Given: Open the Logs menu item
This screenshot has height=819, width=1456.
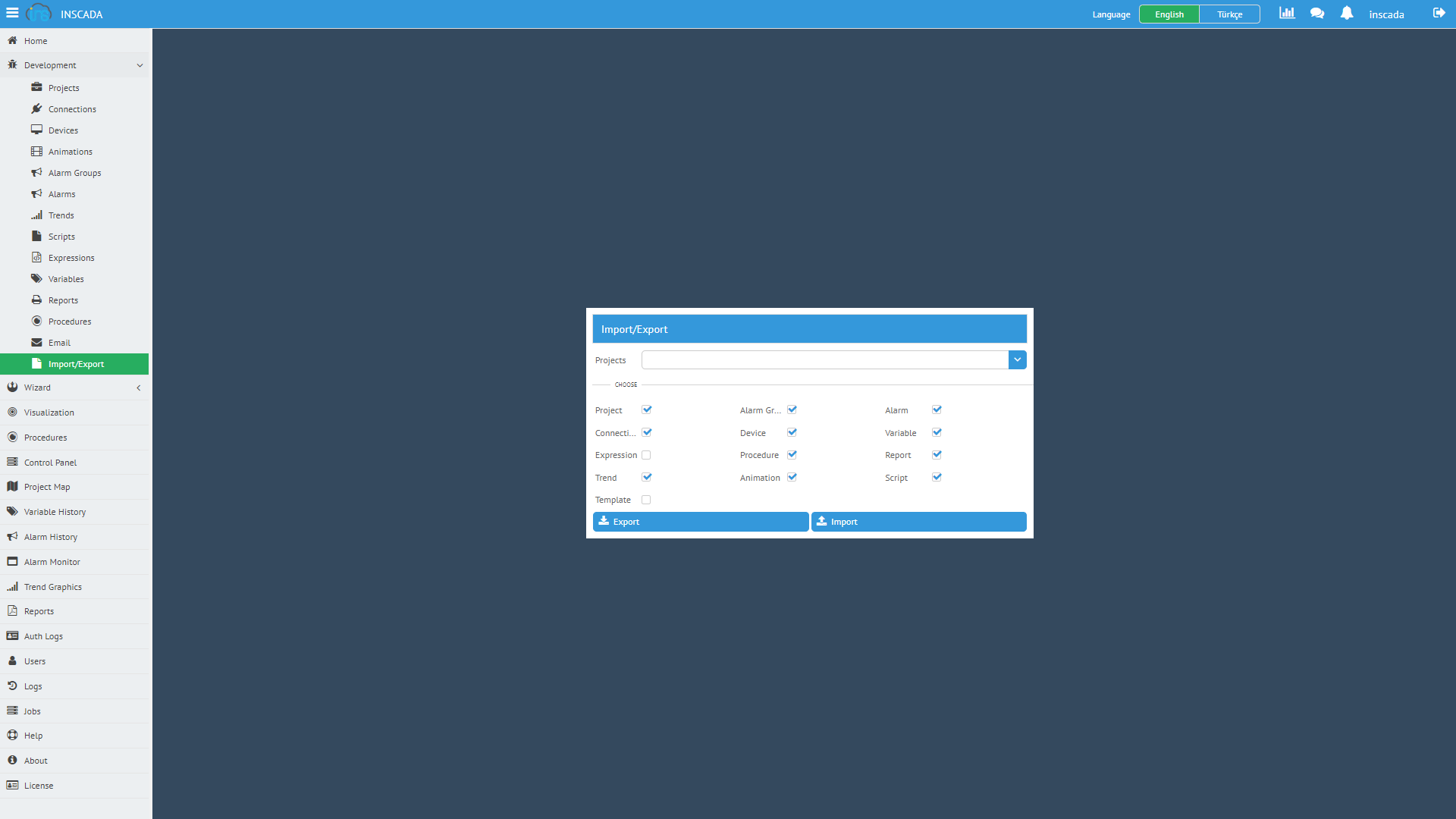Looking at the screenshot, I should tap(74, 686).
